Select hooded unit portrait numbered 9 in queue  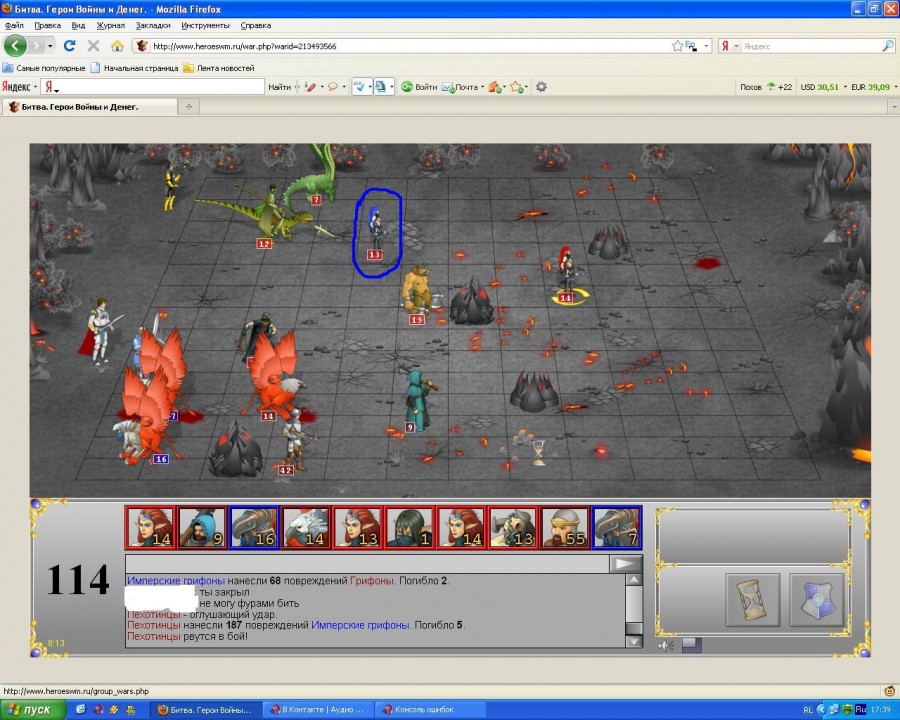click(x=202, y=527)
